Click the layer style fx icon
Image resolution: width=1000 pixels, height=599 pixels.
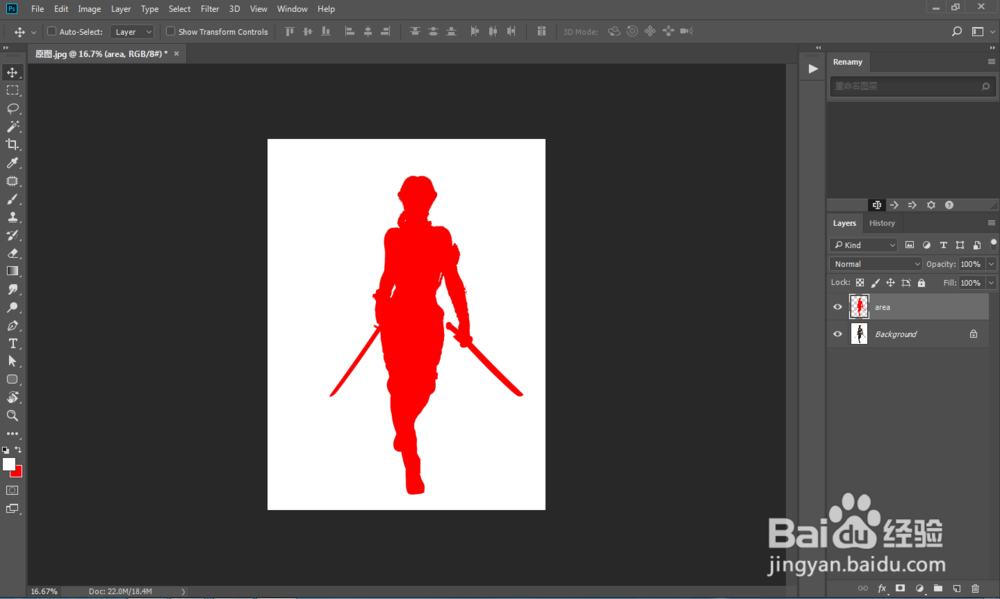click(x=882, y=588)
